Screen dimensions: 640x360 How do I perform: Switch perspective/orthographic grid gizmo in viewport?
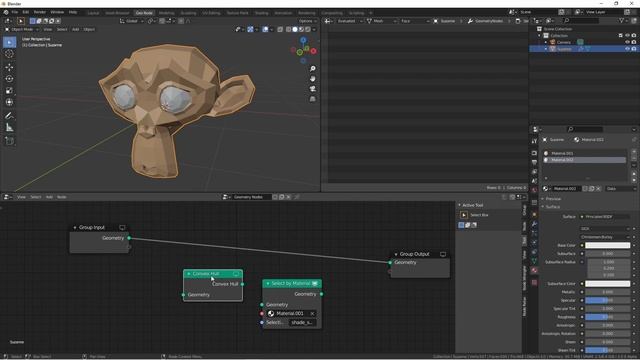[x=313, y=99]
